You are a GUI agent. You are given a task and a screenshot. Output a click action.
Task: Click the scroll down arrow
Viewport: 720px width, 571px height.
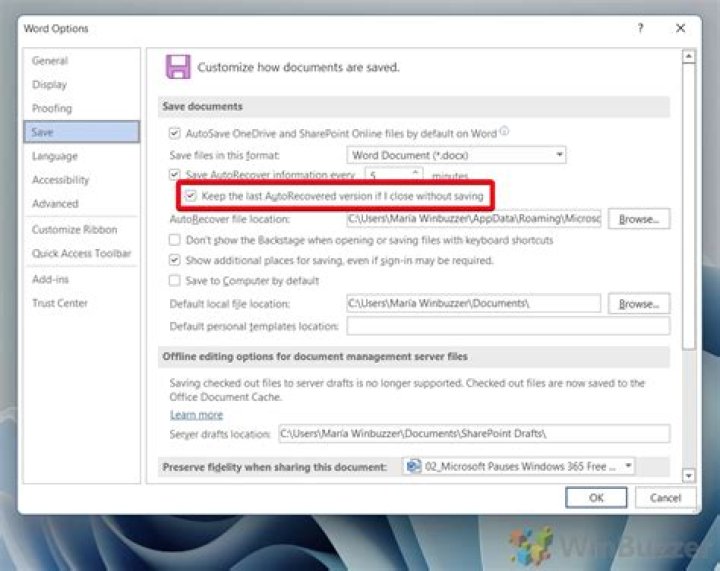(x=688, y=476)
